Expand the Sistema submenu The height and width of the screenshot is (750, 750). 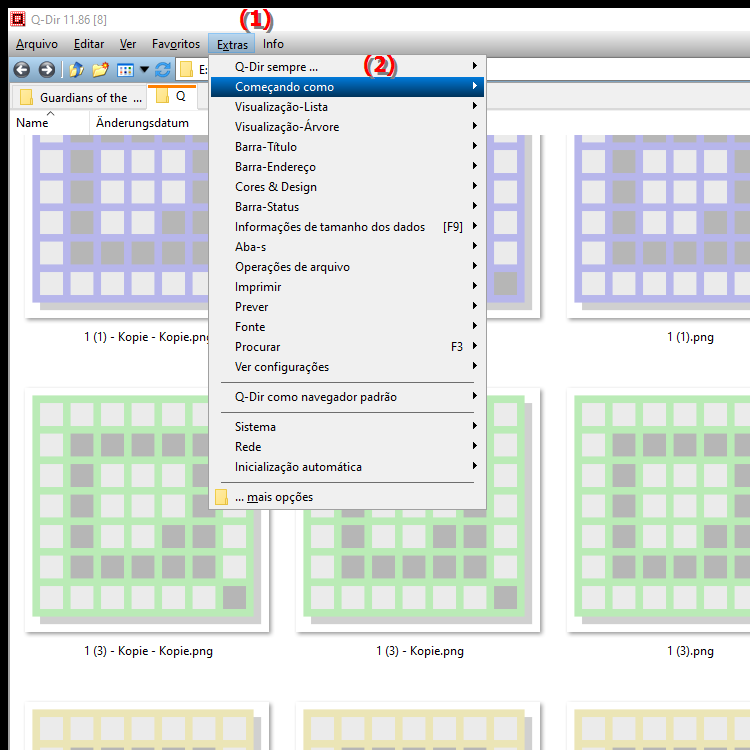pyautogui.click(x=347, y=427)
